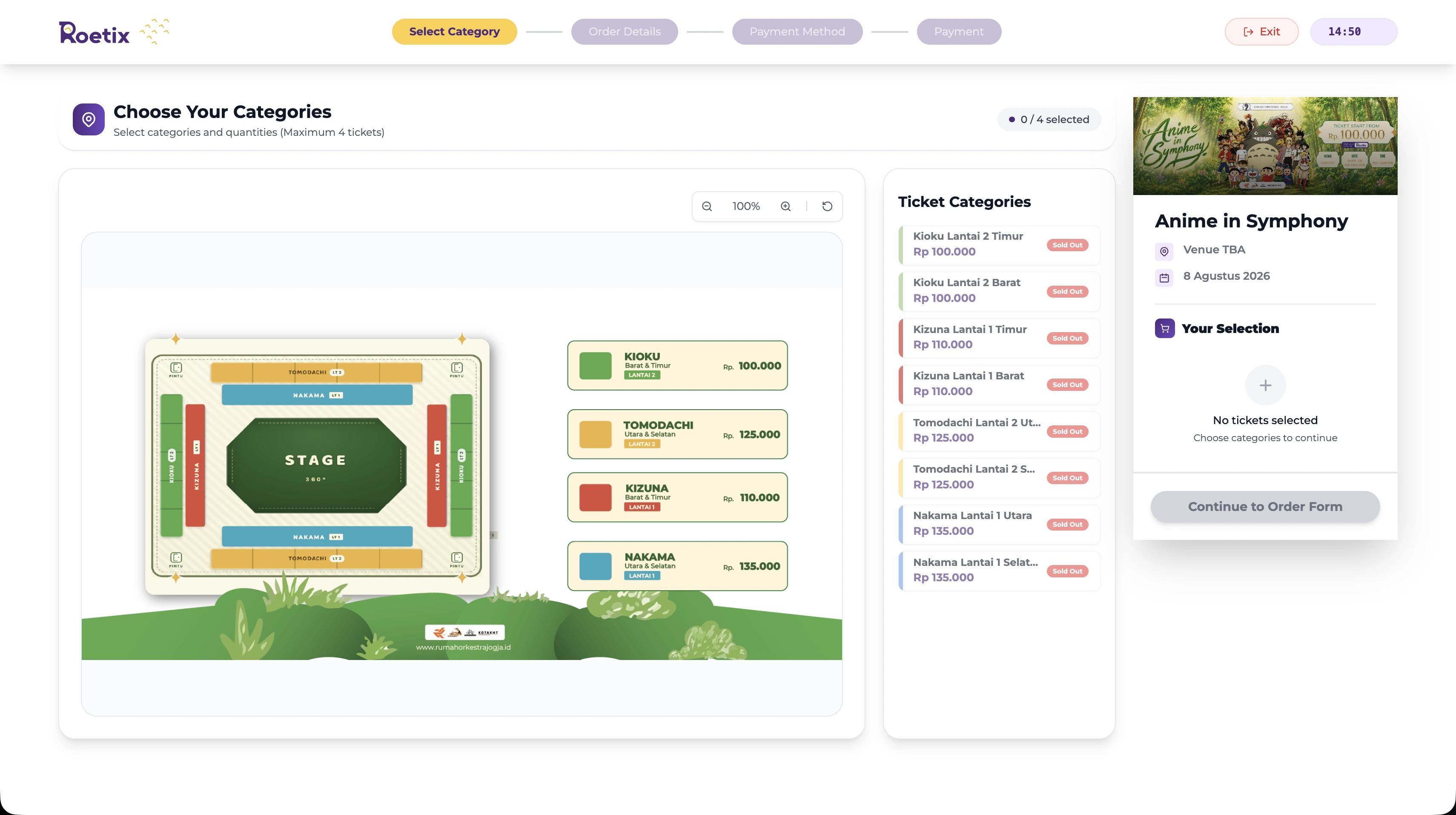Click the 0 / 4 selected badge
The height and width of the screenshot is (815, 1456).
pos(1049,119)
